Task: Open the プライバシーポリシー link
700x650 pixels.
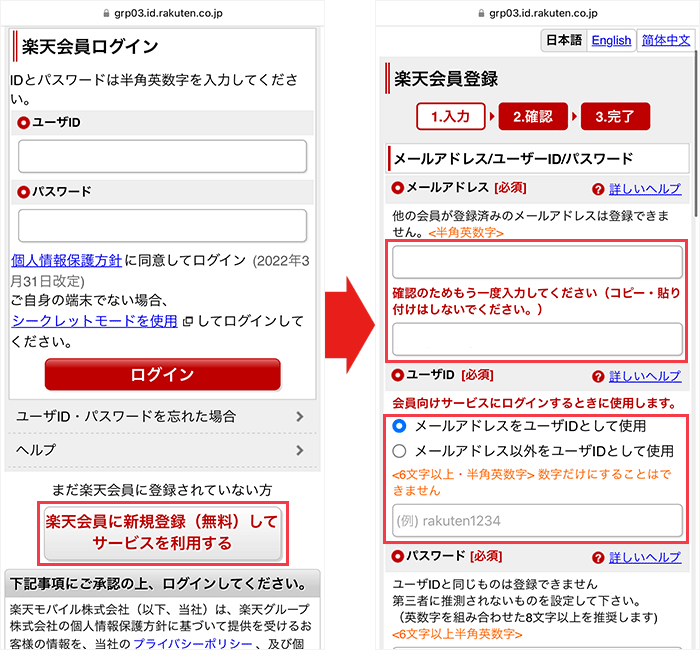Action: coord(193,644)
